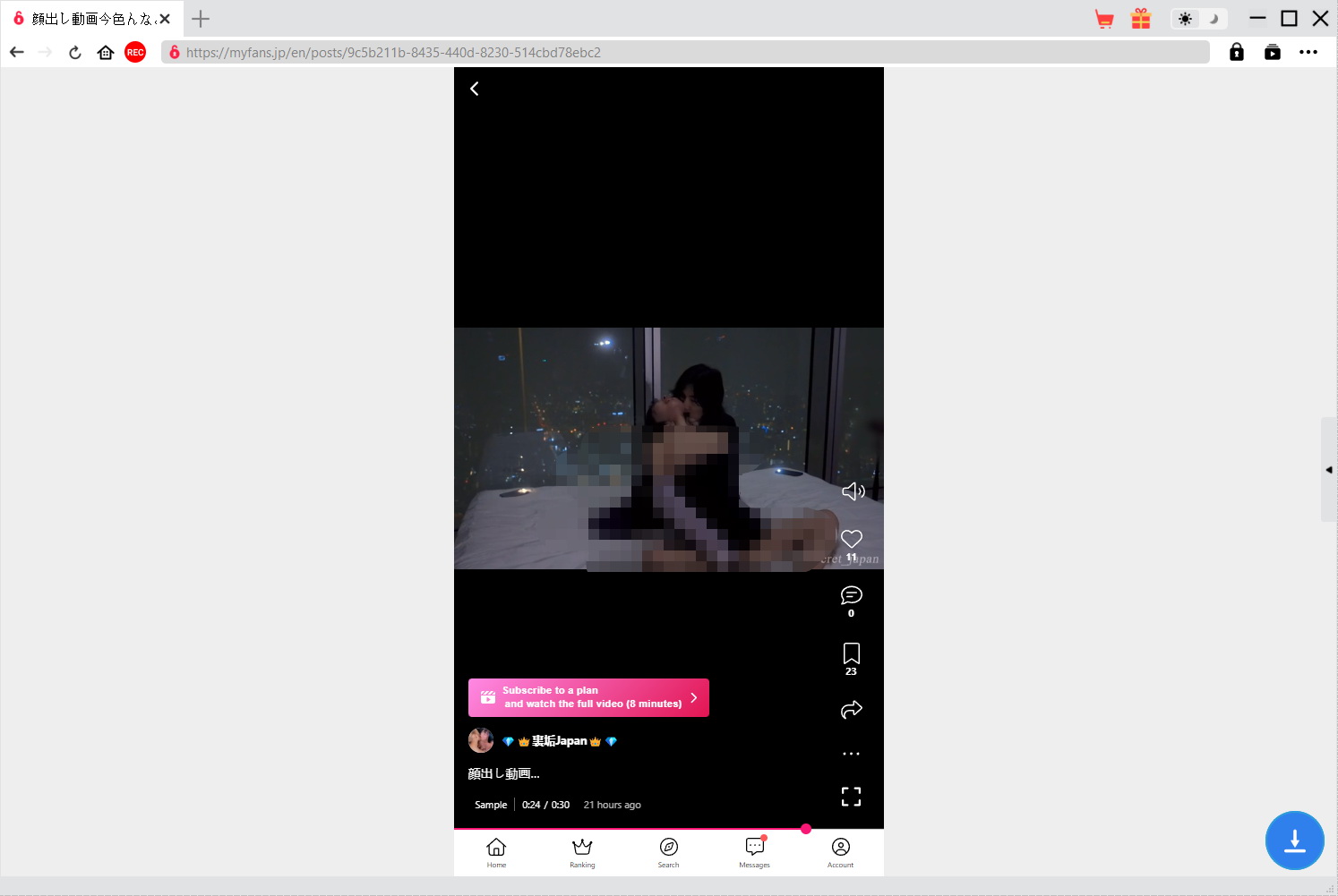The height and width of the screenshot is (896, 1338).
Task: Maximize the browser window
Action: [1289, 19]
